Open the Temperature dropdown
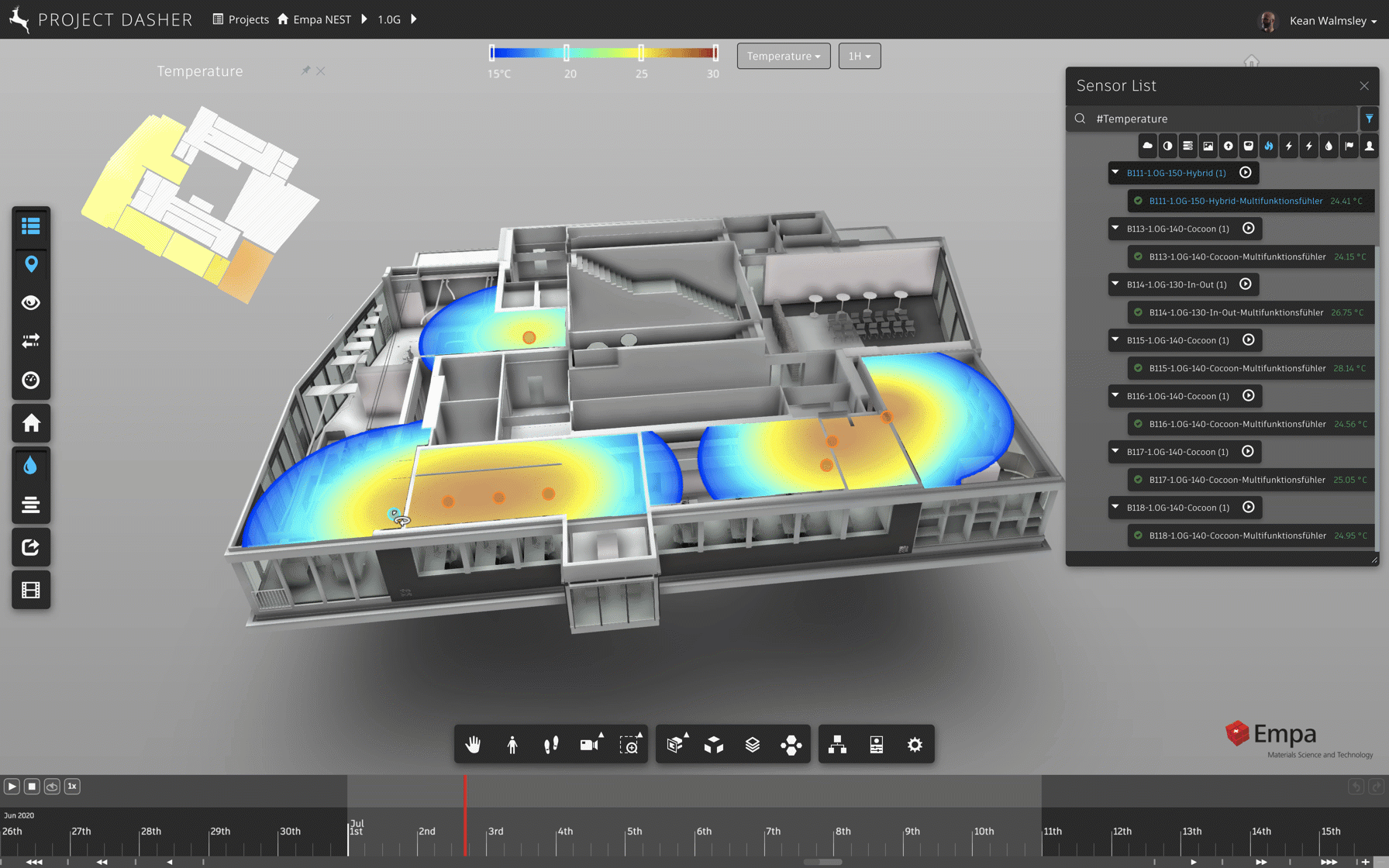Image resolution: width=1389 pixels, height=868 pixels. coord(783,56)
